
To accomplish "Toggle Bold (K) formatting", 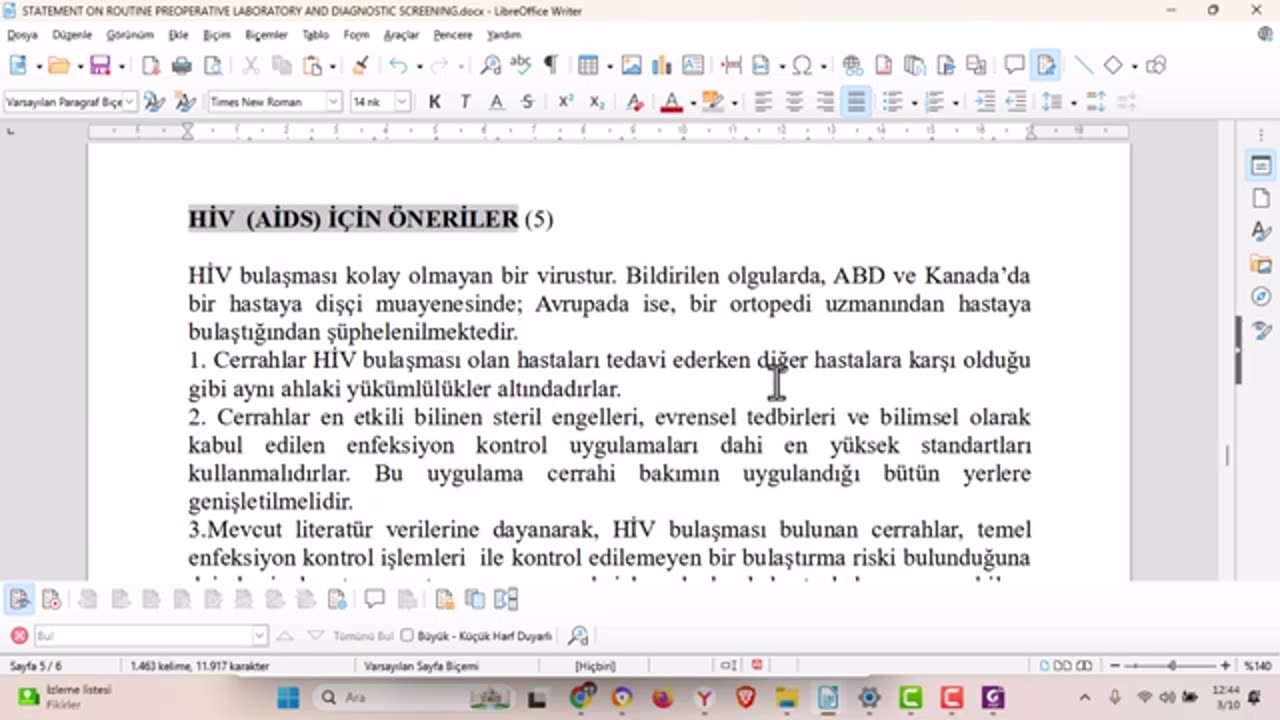I will 434,102.
